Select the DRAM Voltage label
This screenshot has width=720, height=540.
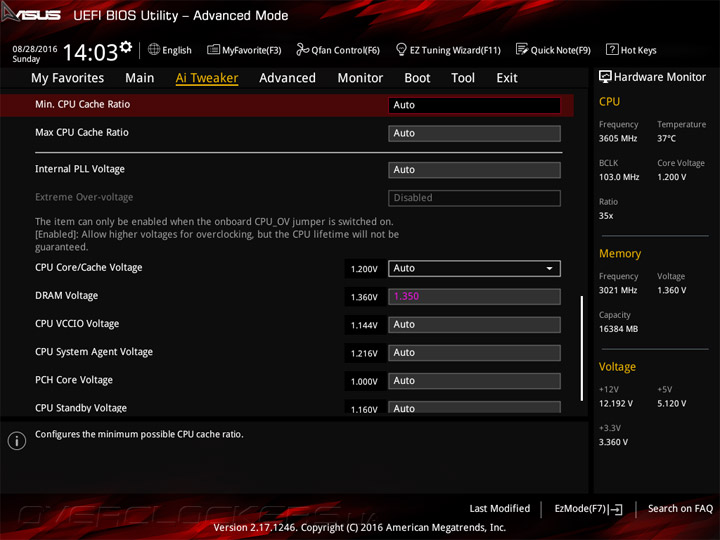(x=67, y=295)
